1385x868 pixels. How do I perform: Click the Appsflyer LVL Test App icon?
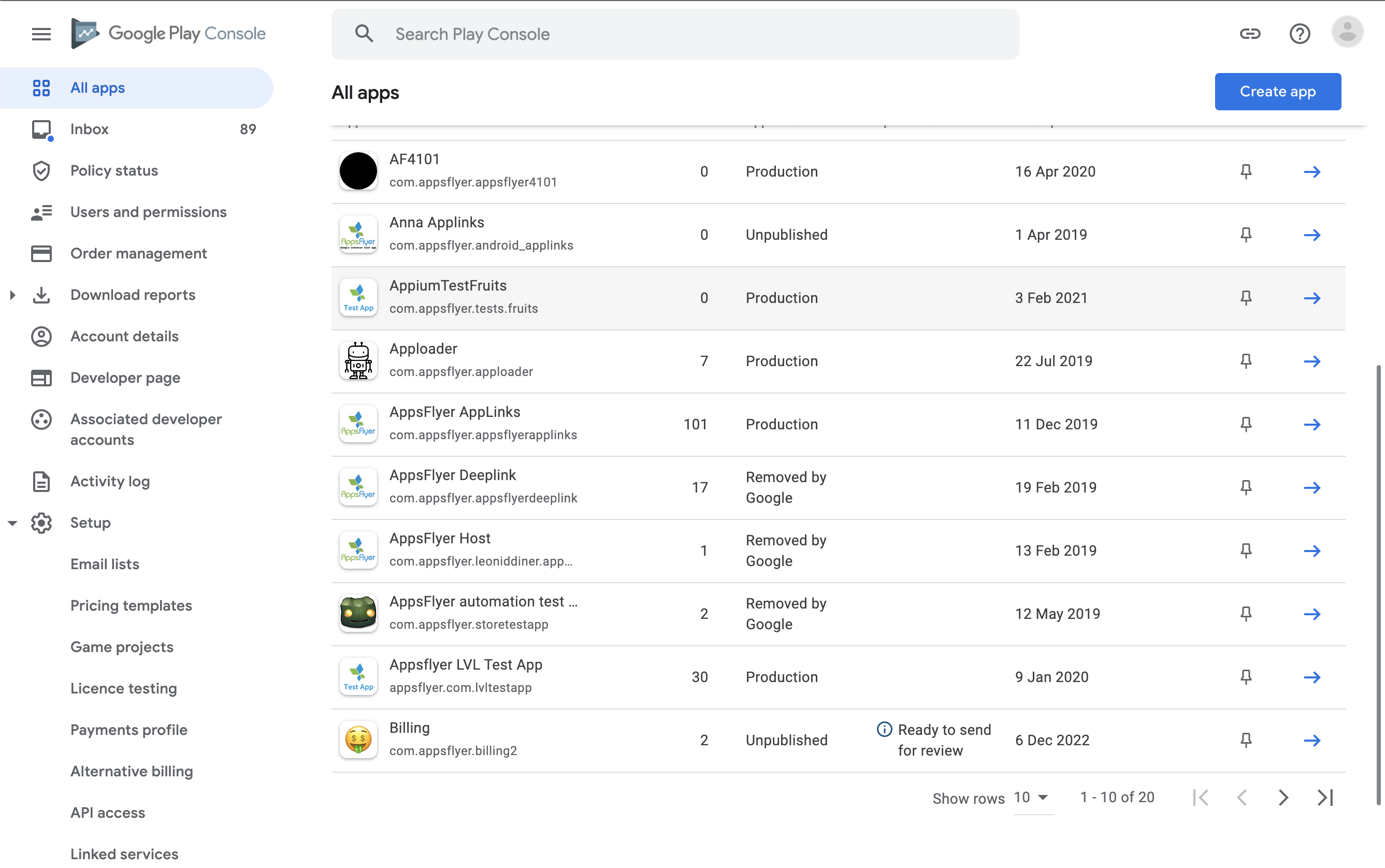click(358, 676)
